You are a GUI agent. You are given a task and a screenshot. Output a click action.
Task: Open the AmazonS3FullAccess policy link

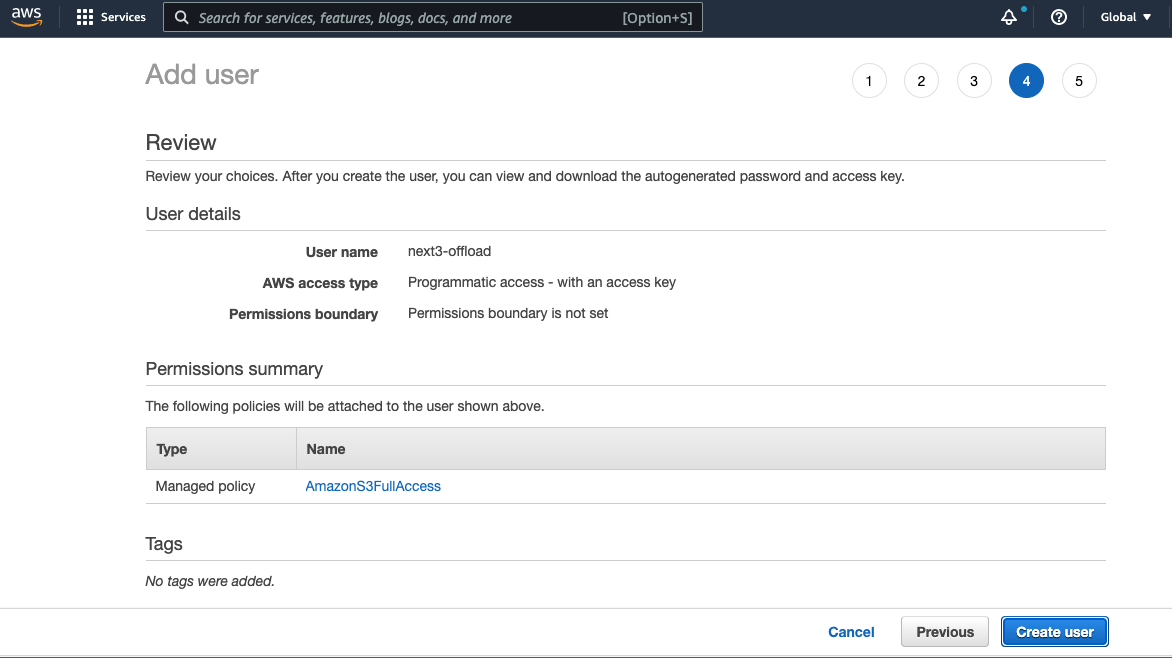373,486
